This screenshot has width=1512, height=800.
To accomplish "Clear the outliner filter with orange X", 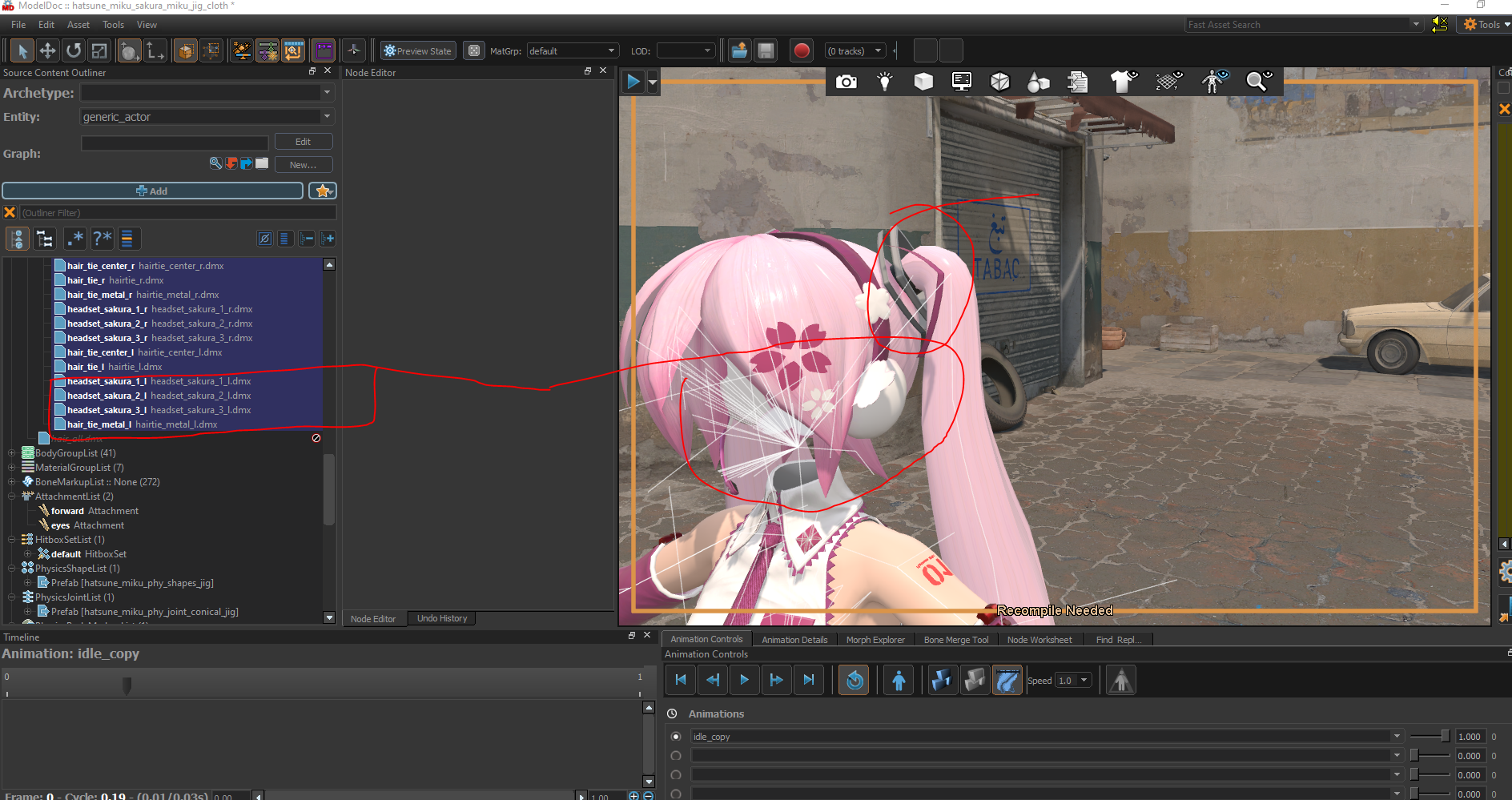I will [x=10, y=212].
